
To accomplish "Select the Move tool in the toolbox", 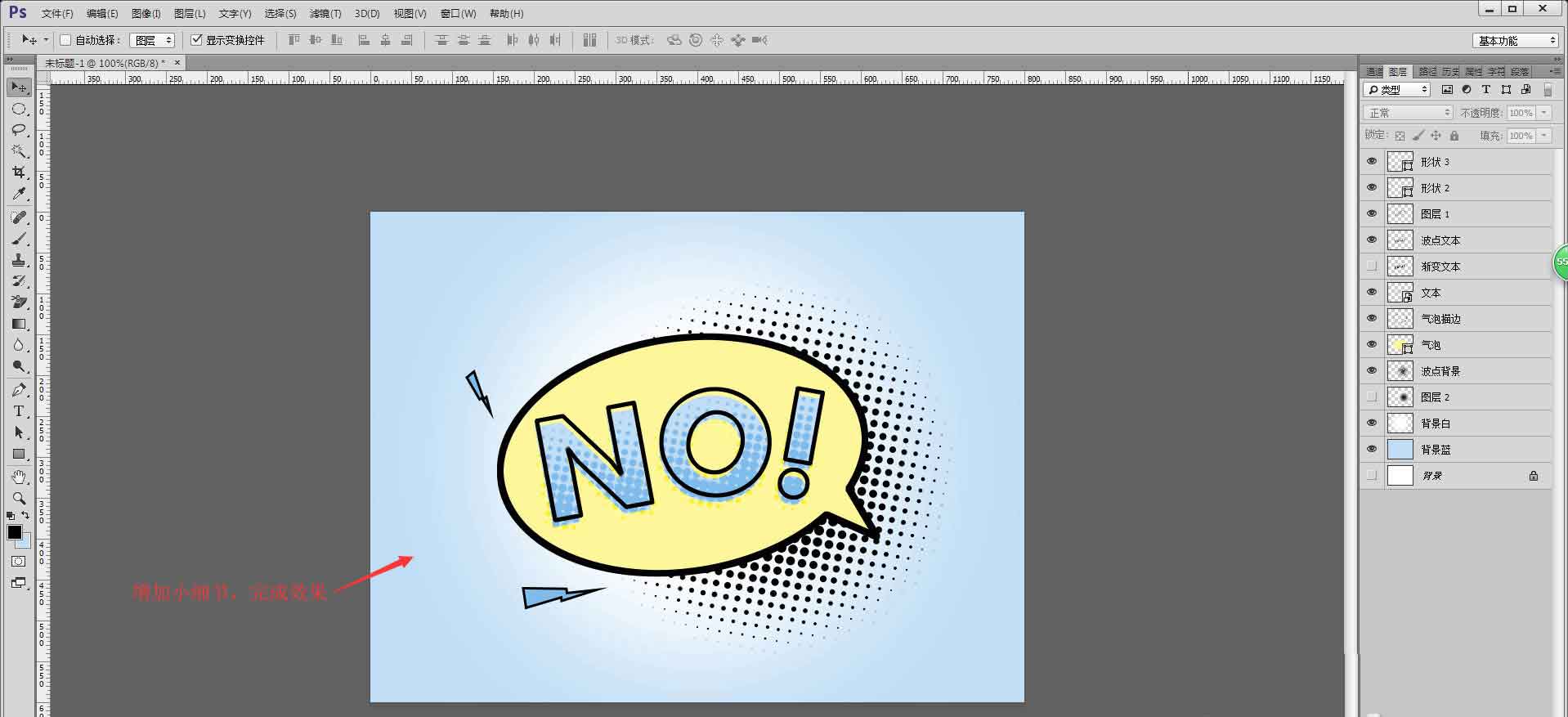I will point(19,87).
